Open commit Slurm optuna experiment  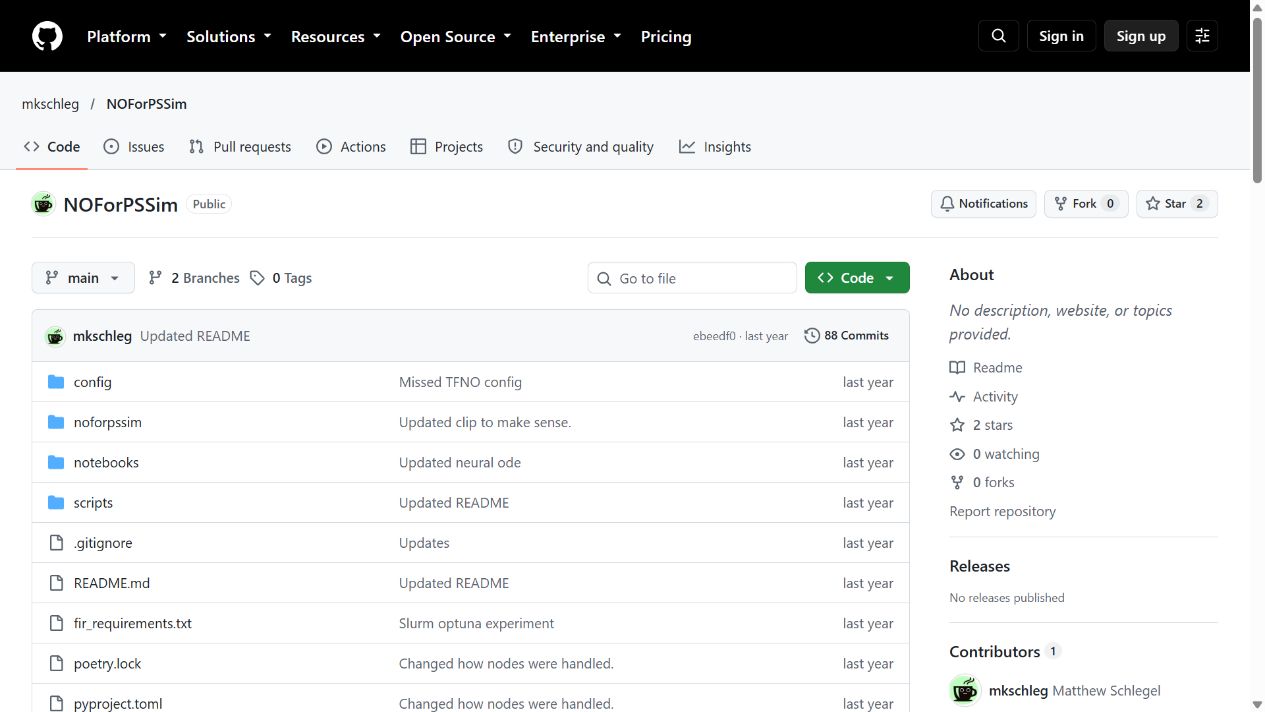tap(476, 623)
